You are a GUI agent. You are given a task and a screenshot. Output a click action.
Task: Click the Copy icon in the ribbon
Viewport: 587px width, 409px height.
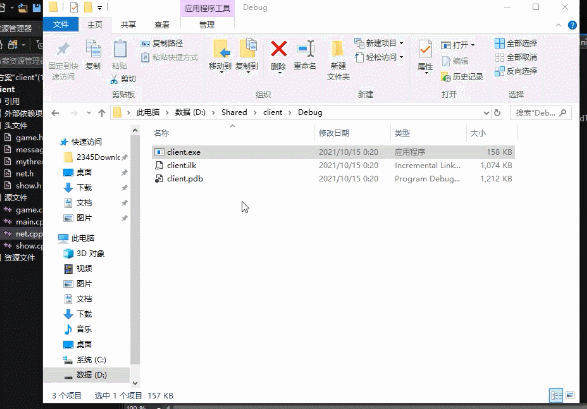(93, 49)
